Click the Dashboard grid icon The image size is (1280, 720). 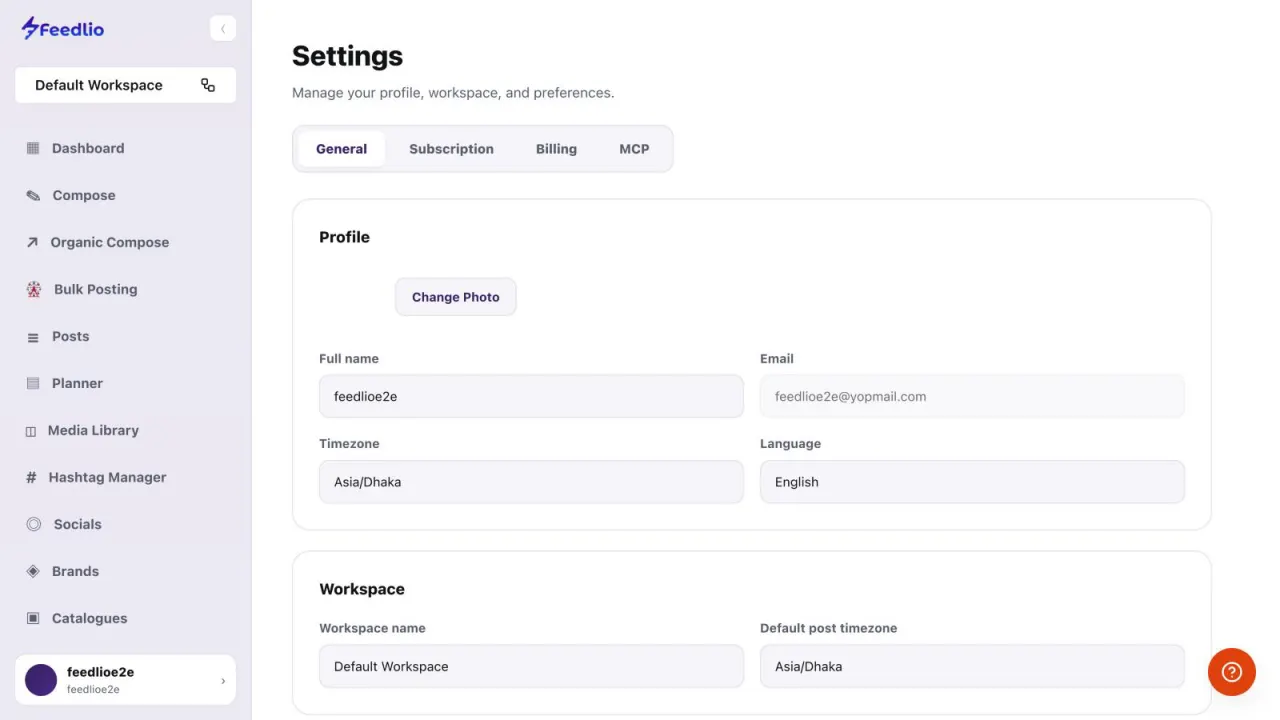[x=33, y=148]
